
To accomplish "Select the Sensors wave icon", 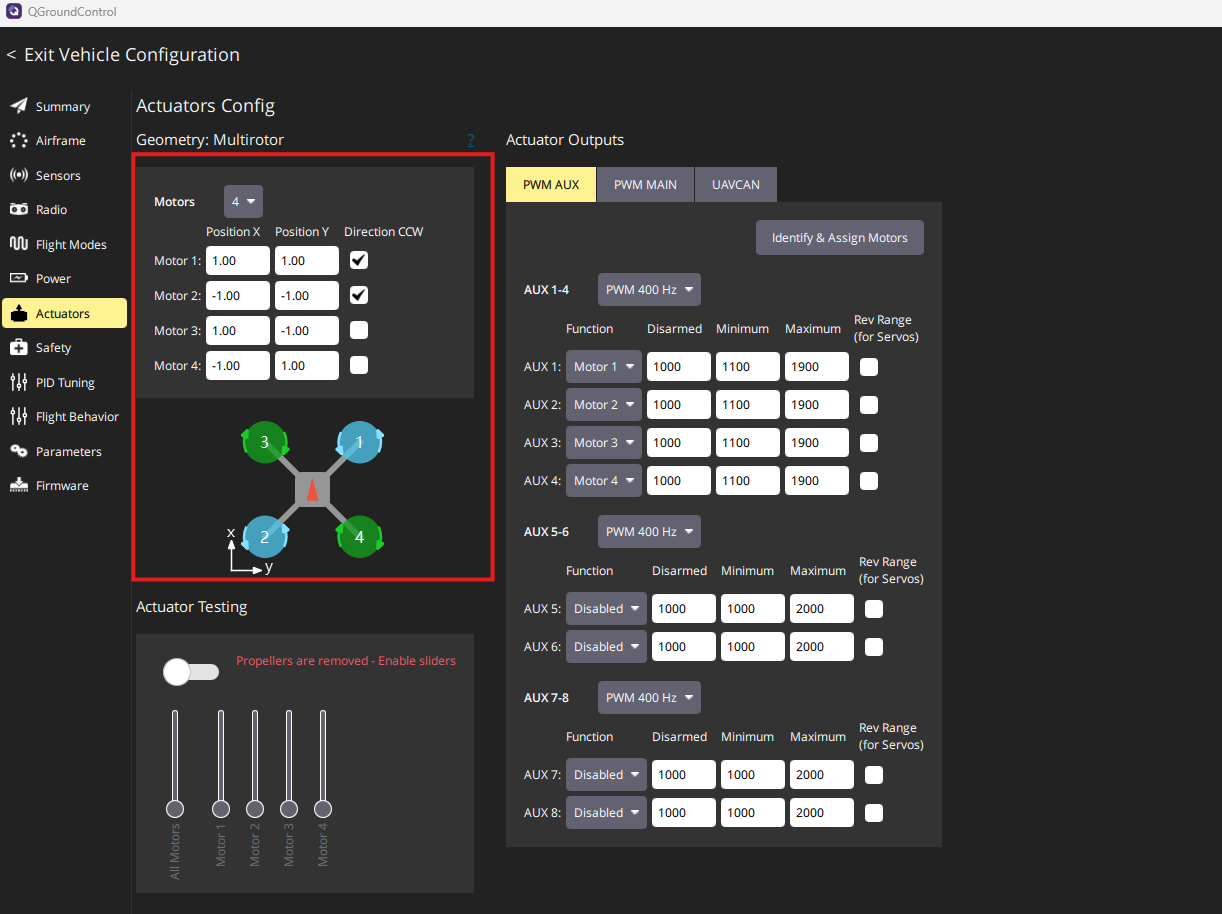I will pyautogui.click(x=19, y=175).
